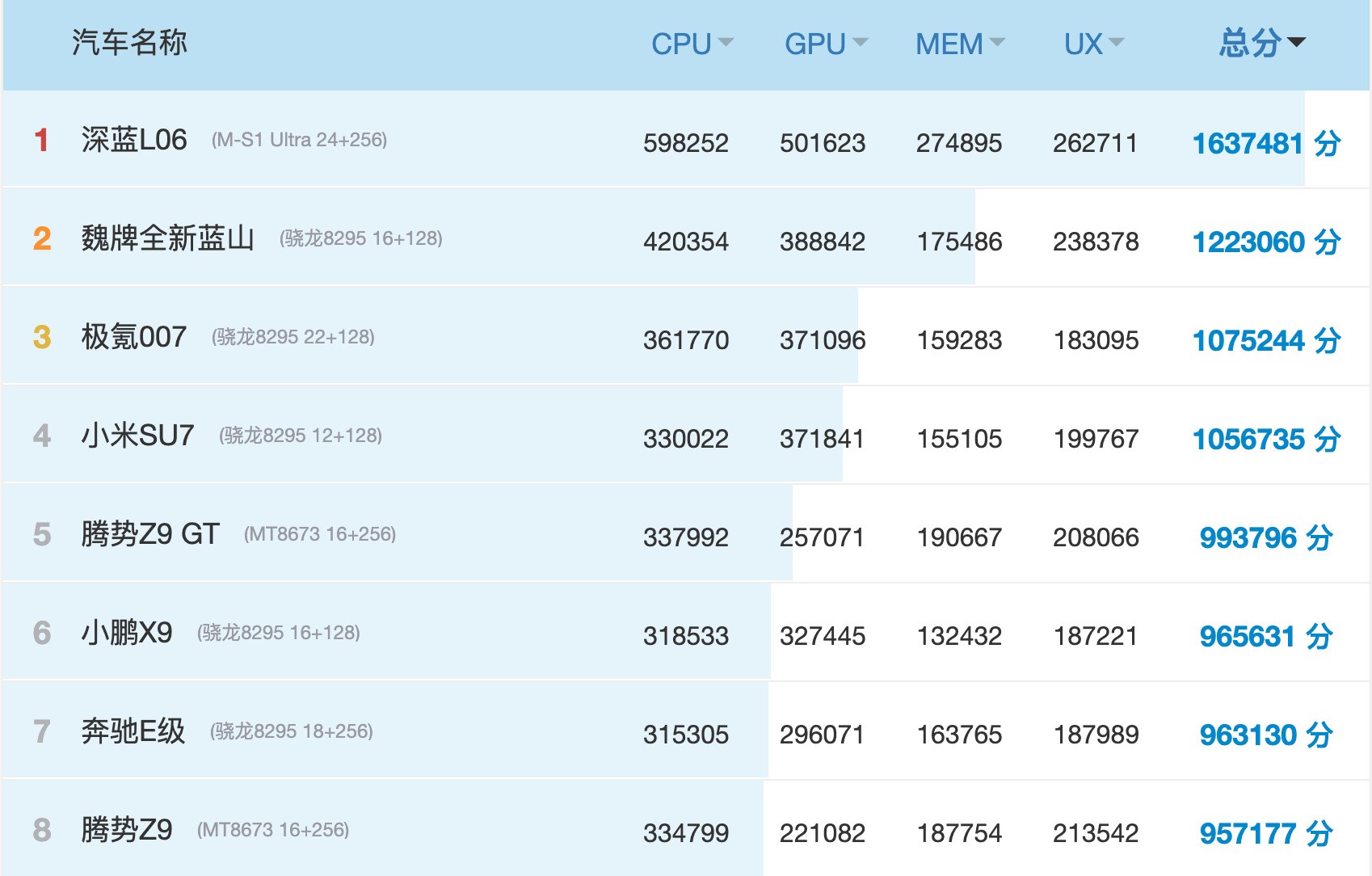Click the rank 8 腾势Z9 car name
The width and height of the screenshot is (1372, 876).
tap(127, 830)
